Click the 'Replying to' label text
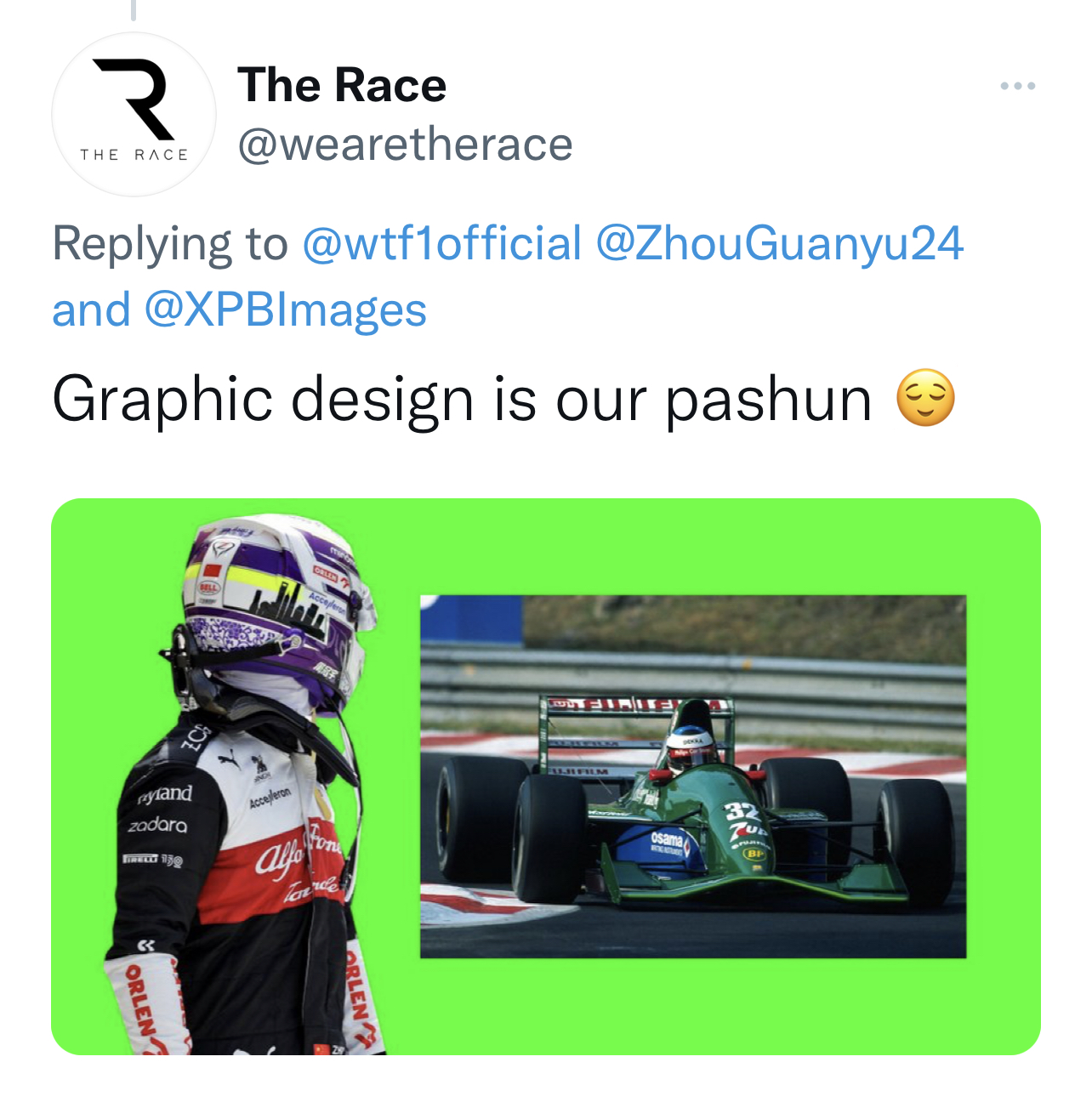The image size is (1092, 1119). [170, 243]
